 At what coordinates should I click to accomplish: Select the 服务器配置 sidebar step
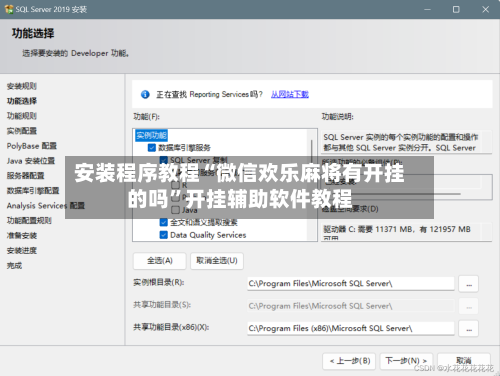pyautogui.click(x=26, y=176)
